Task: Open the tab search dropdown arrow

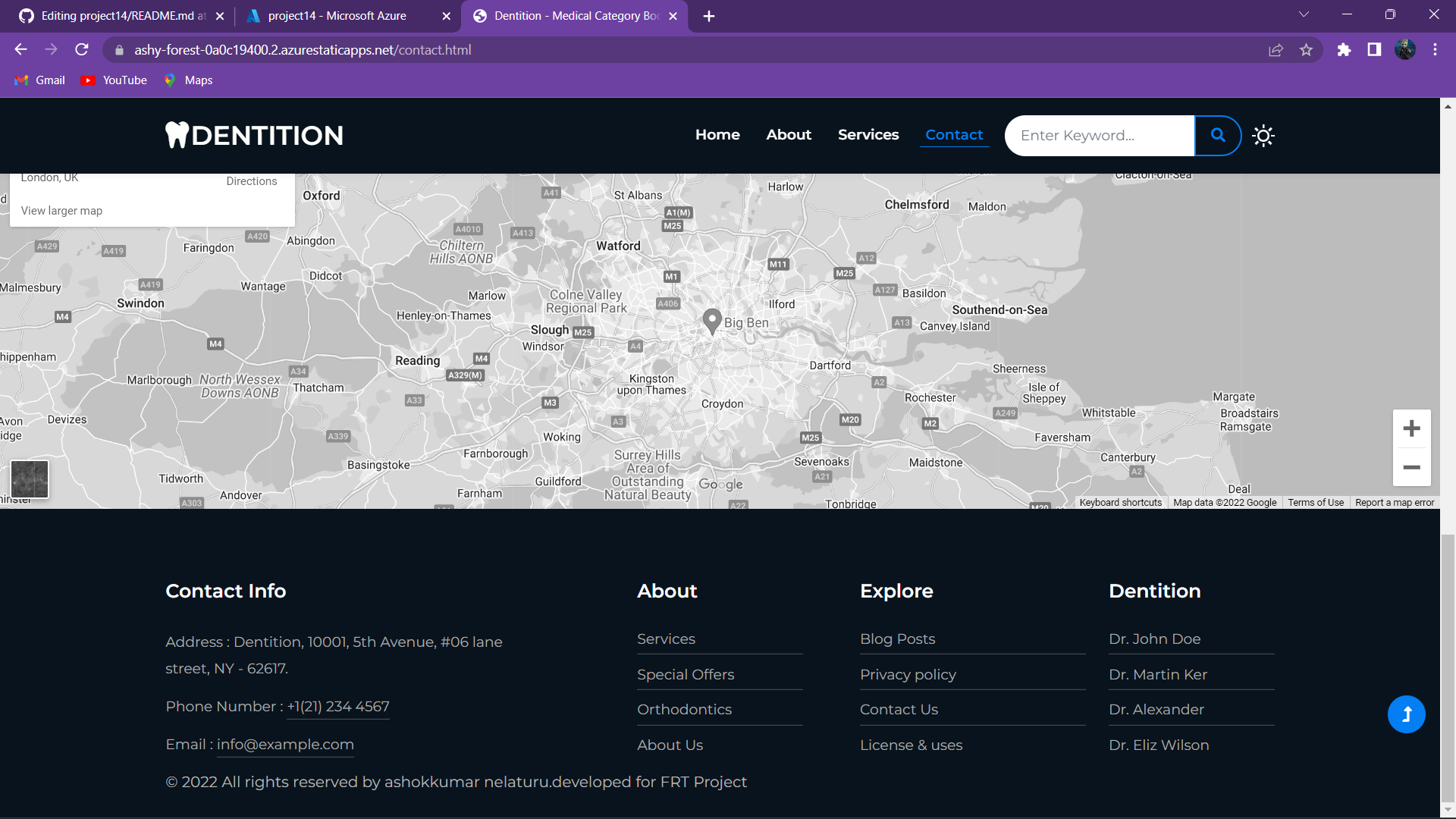Action: coord(1304,14)
